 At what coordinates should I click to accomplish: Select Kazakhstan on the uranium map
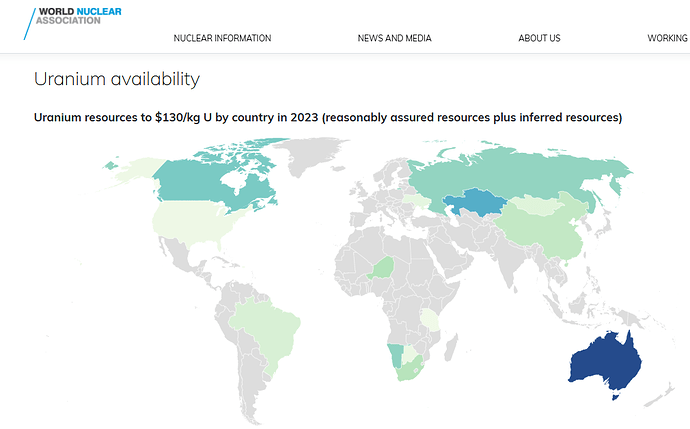coord(478,205)
